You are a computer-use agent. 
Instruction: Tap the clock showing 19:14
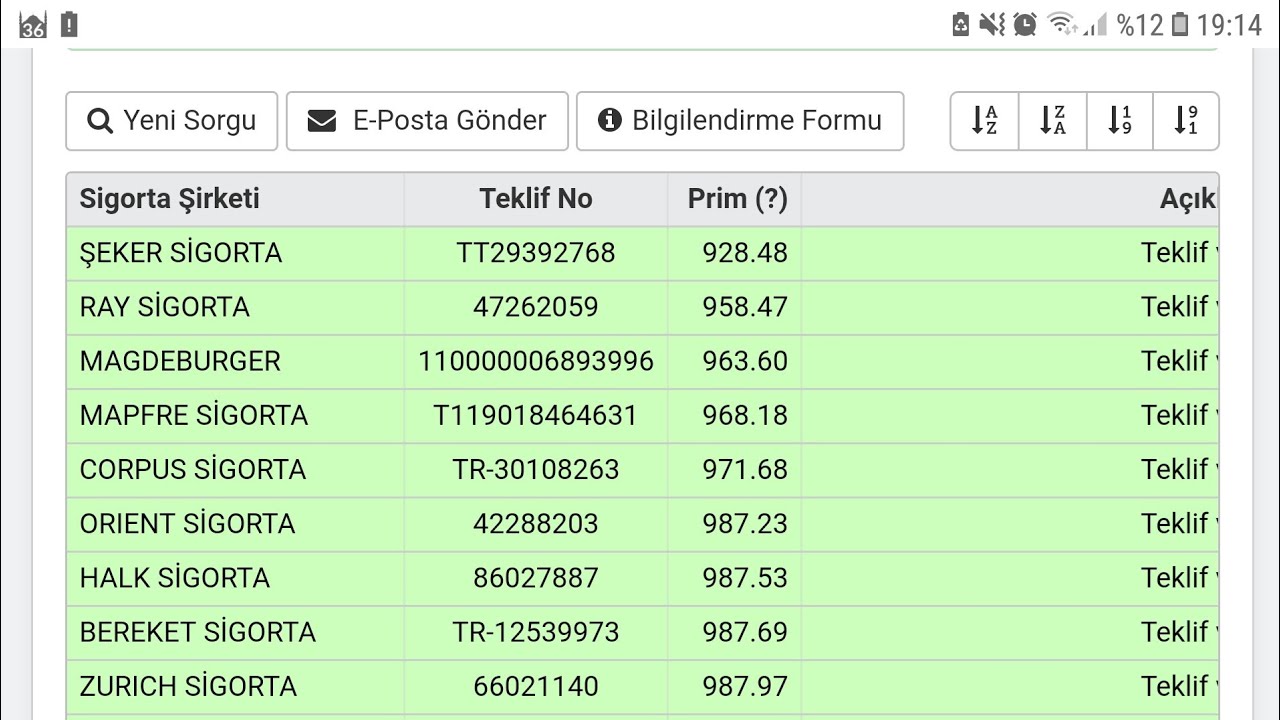click(x=1230, y=25)
